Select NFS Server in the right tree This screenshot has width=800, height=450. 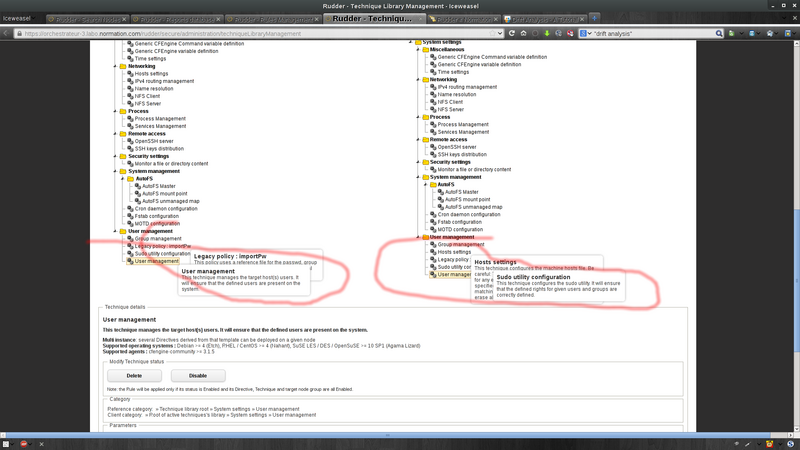pyautogui.click(x=451, y=109)
